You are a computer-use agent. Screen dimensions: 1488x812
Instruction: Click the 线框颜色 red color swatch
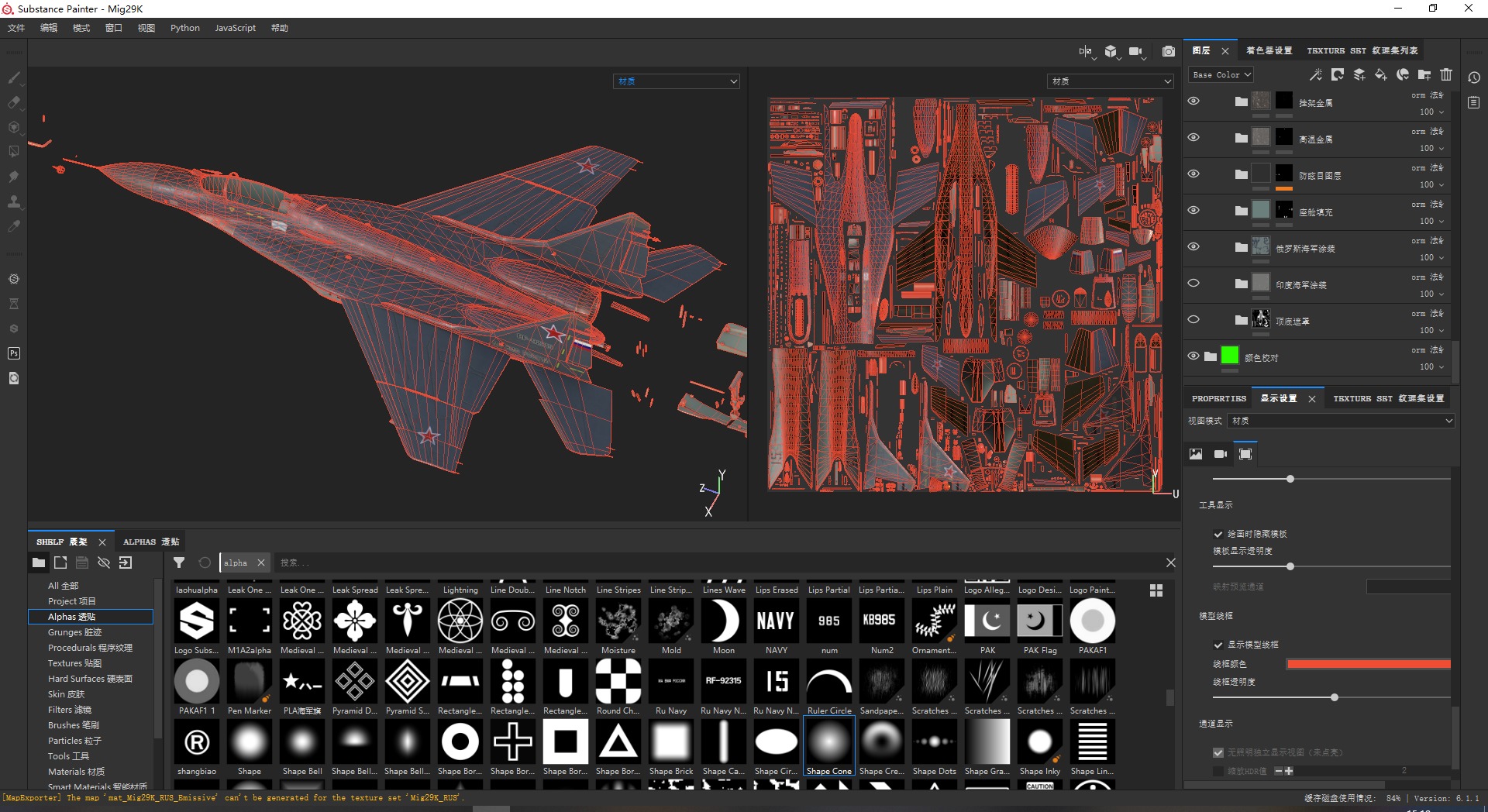[1369, 664]
